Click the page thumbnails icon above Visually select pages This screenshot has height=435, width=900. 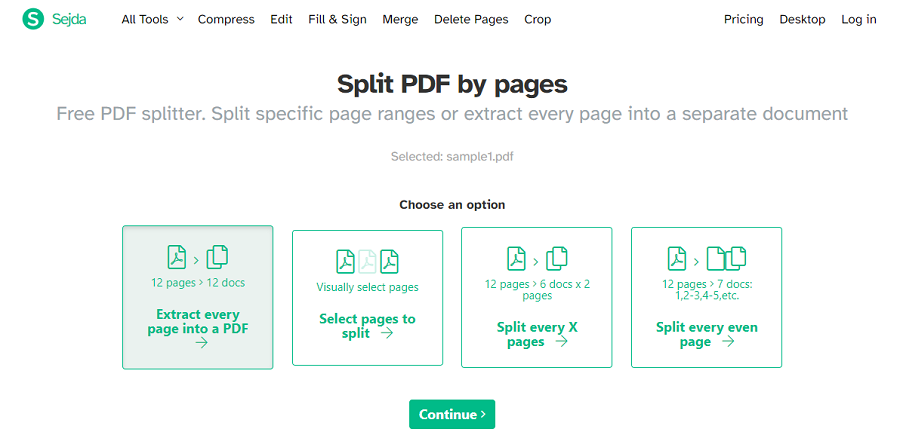click(x=367, y=261)
